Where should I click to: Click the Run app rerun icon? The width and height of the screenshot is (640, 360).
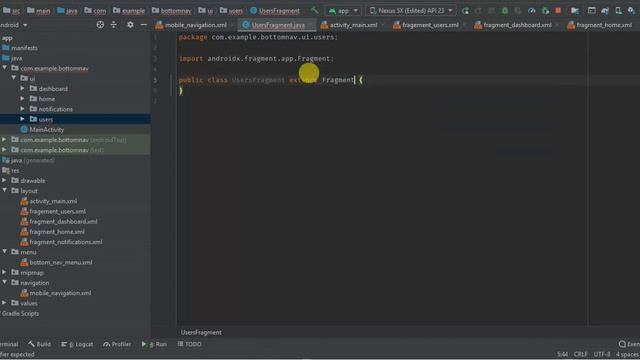(465, 11)
